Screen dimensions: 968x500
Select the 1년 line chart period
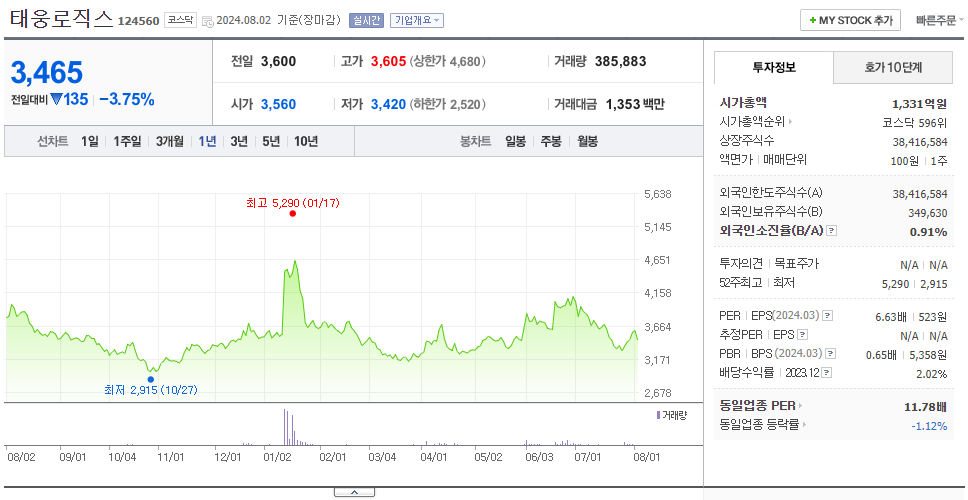click(207, 141)
